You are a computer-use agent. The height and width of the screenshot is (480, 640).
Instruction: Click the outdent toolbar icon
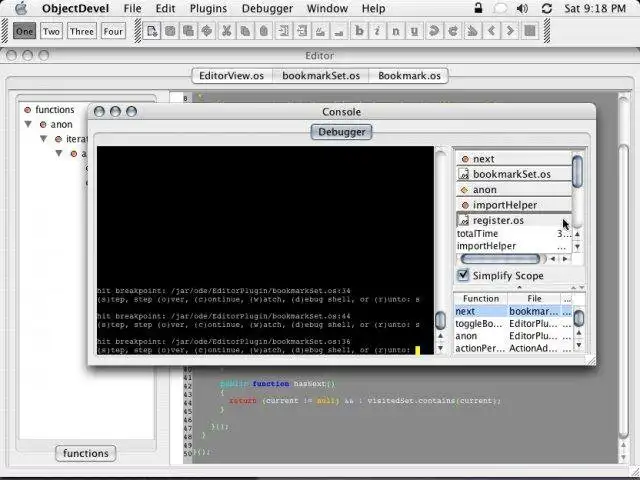302,31
